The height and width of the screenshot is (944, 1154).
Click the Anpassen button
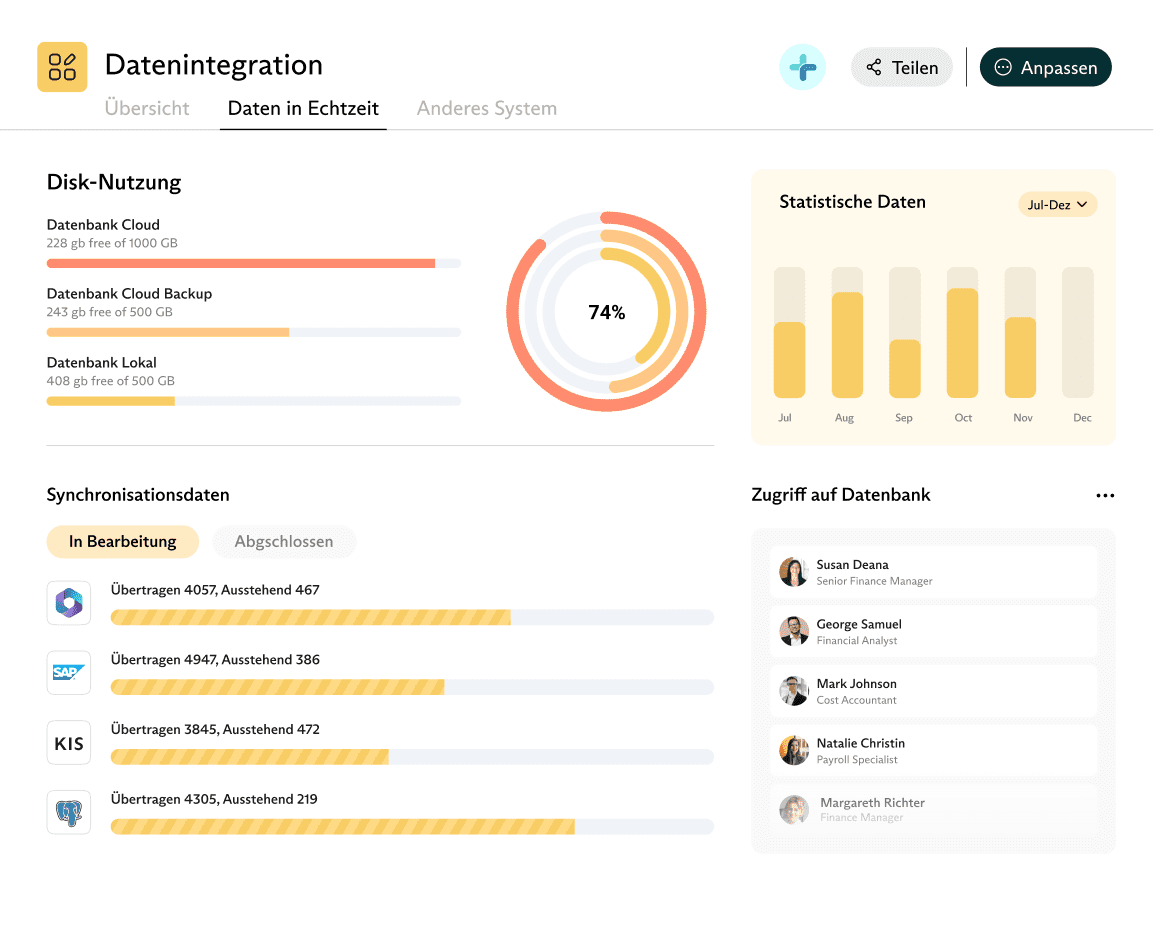[1045, 68]
